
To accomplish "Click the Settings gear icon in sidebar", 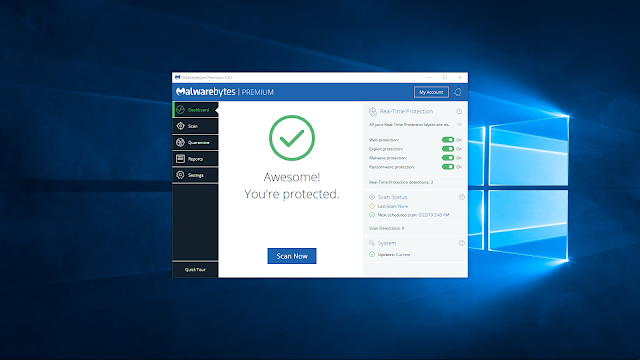I will coord(180,175).
